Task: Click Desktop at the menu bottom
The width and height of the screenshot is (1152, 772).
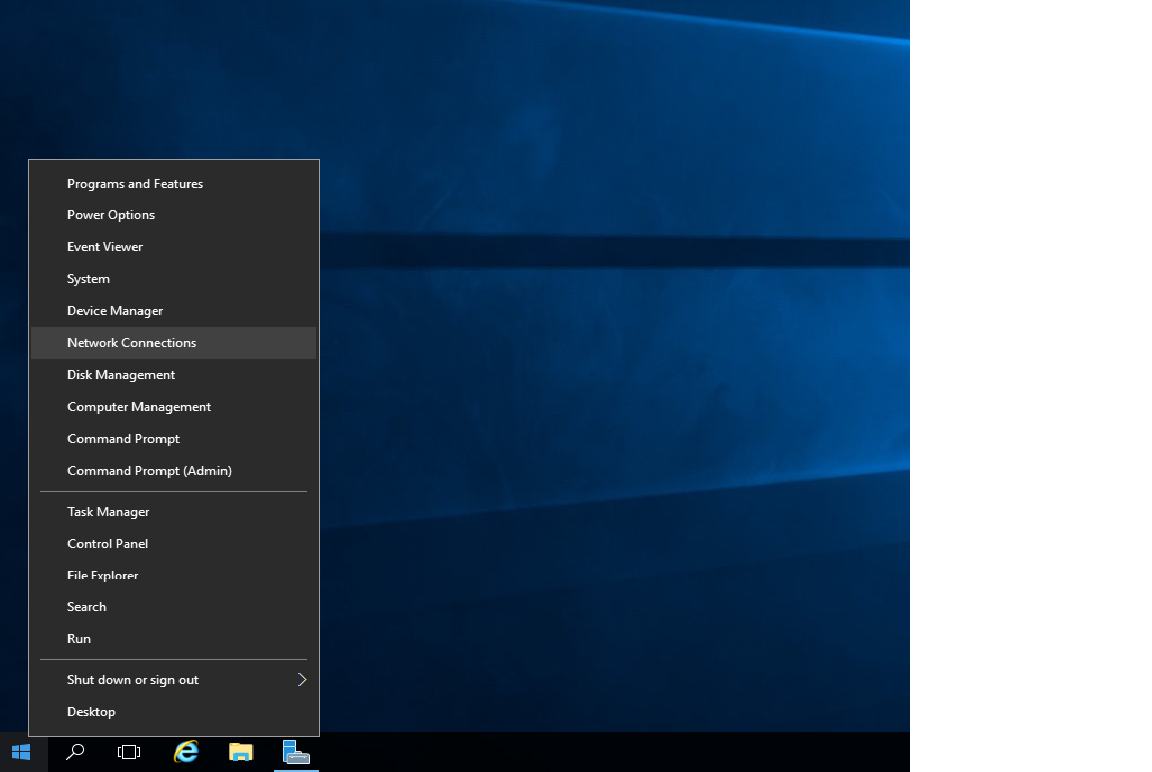Action: [91, 712]
